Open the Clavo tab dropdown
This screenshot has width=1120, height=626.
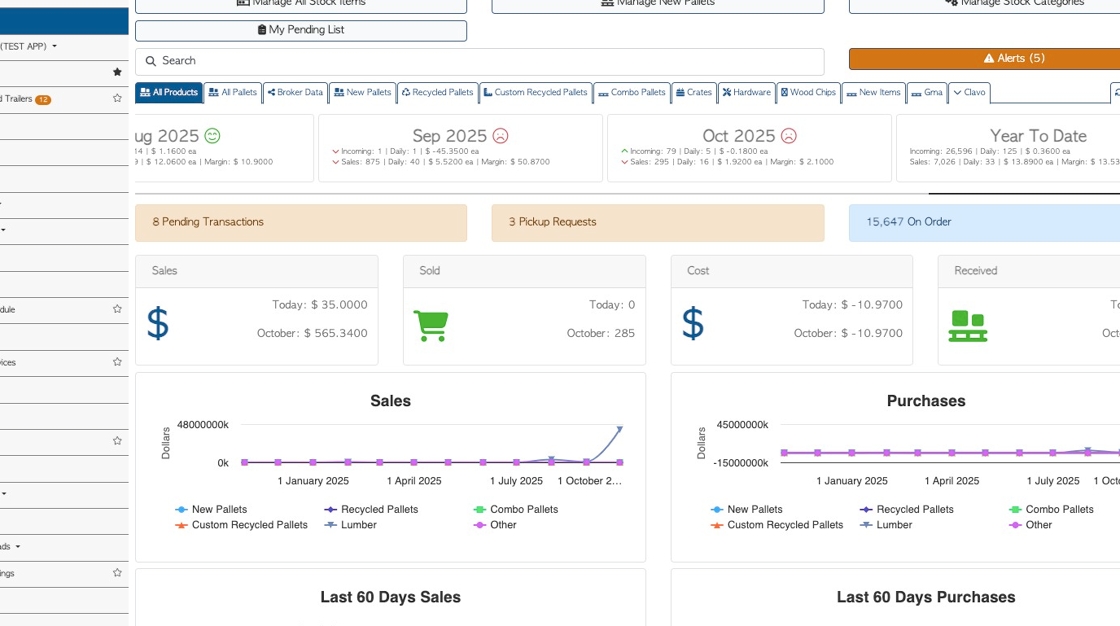point(969,93)
